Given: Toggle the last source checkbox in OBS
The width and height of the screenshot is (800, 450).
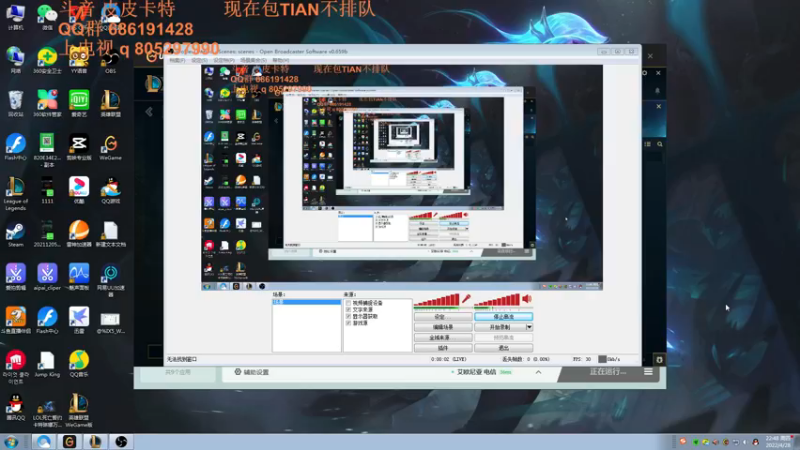Looking at the screenshot, I should 348,323.
